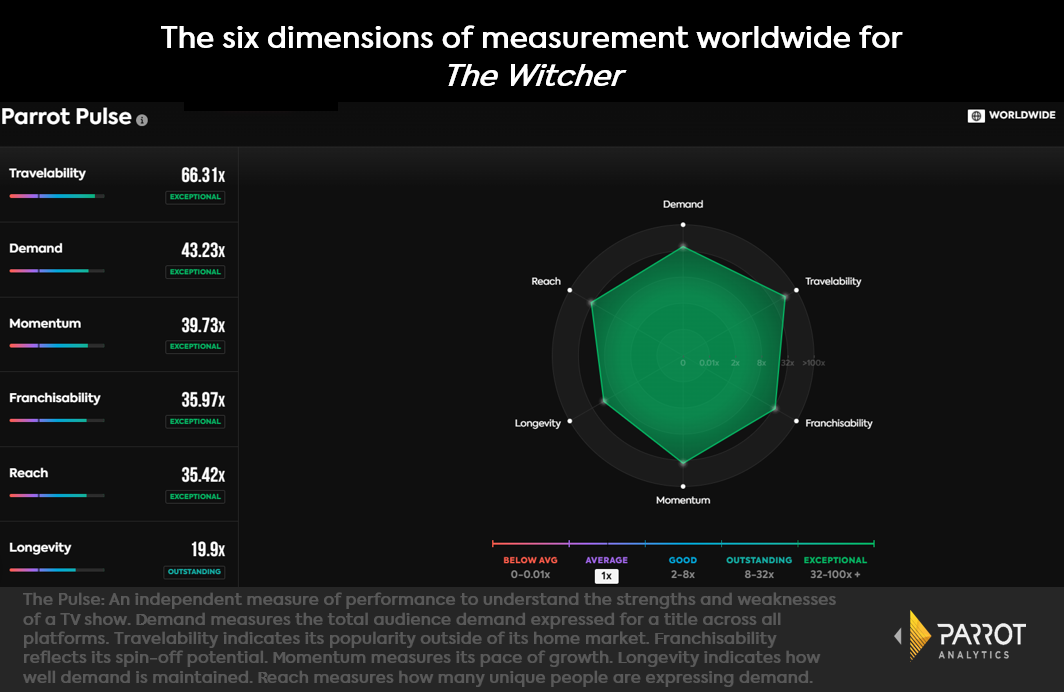Open the Momentum metric row

[x=119, y=334]
